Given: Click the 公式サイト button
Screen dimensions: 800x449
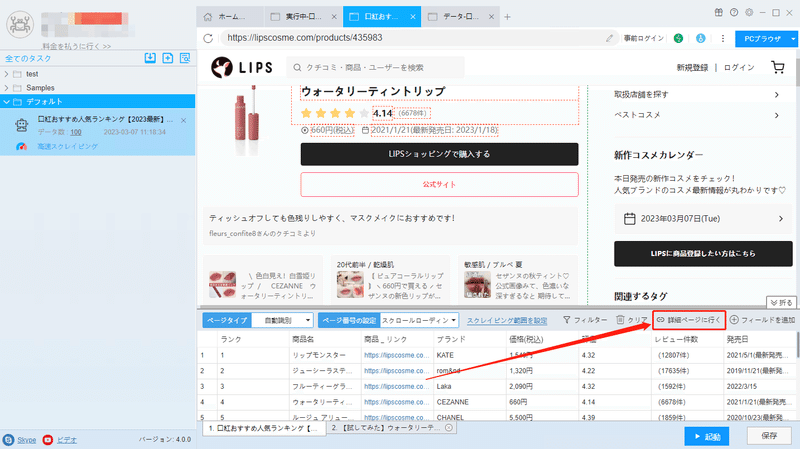Looking at the screenshot, I should tap(439, 184).
